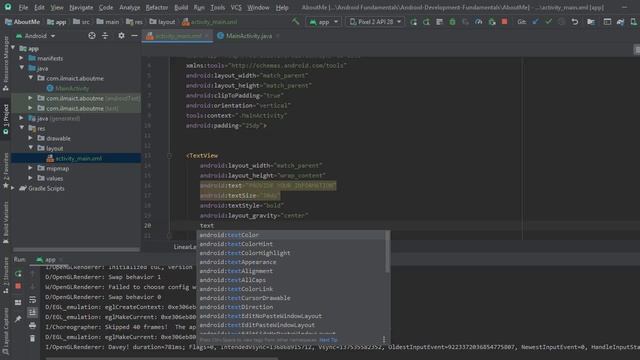The width and height of the screenshot is (640, 360).
Task: Open the Android project view dropdown
Action: point(36,36)
